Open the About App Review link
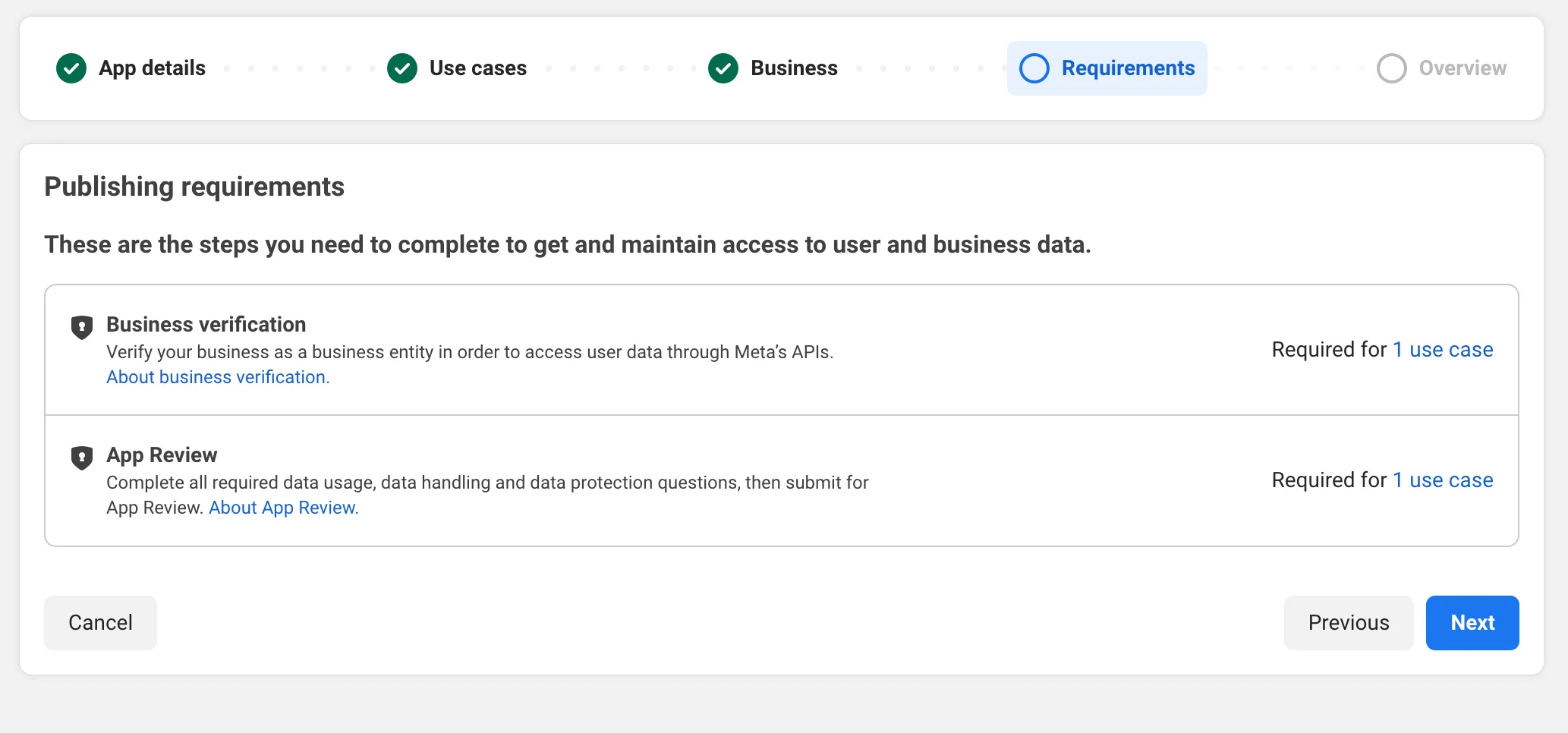Image resolution: width=1568 pixels, height=733 pixels. tap(284, 508)
